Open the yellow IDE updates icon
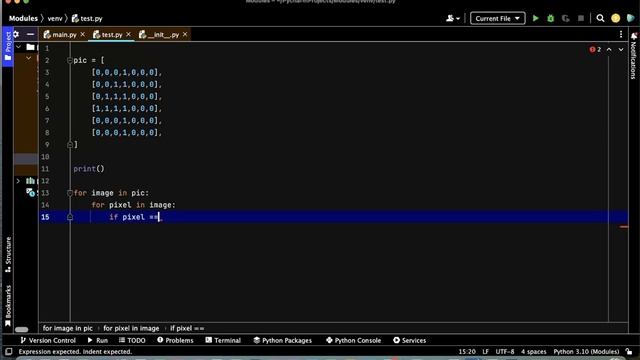 [x=616, y=18]
